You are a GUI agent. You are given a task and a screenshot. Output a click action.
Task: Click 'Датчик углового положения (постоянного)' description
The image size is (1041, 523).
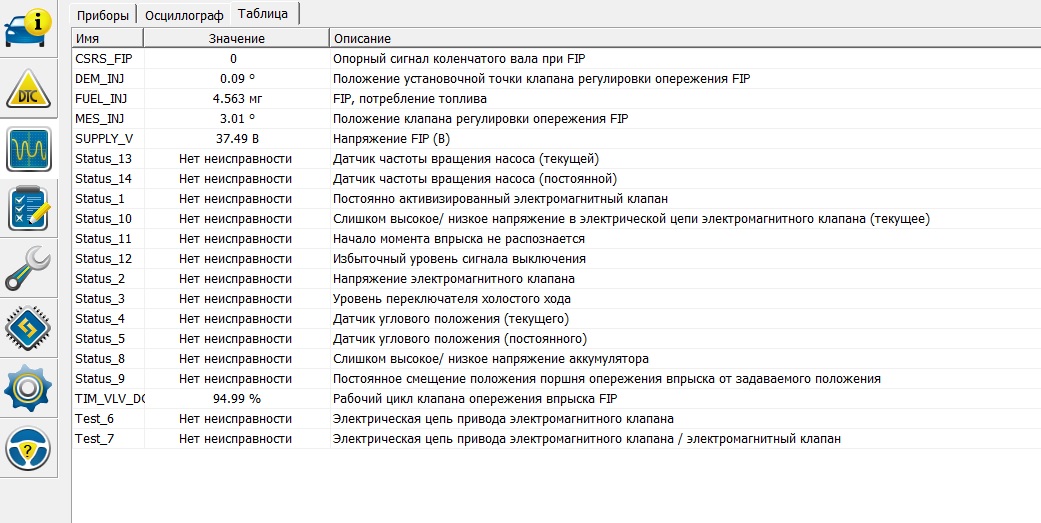tap(460, 338)
